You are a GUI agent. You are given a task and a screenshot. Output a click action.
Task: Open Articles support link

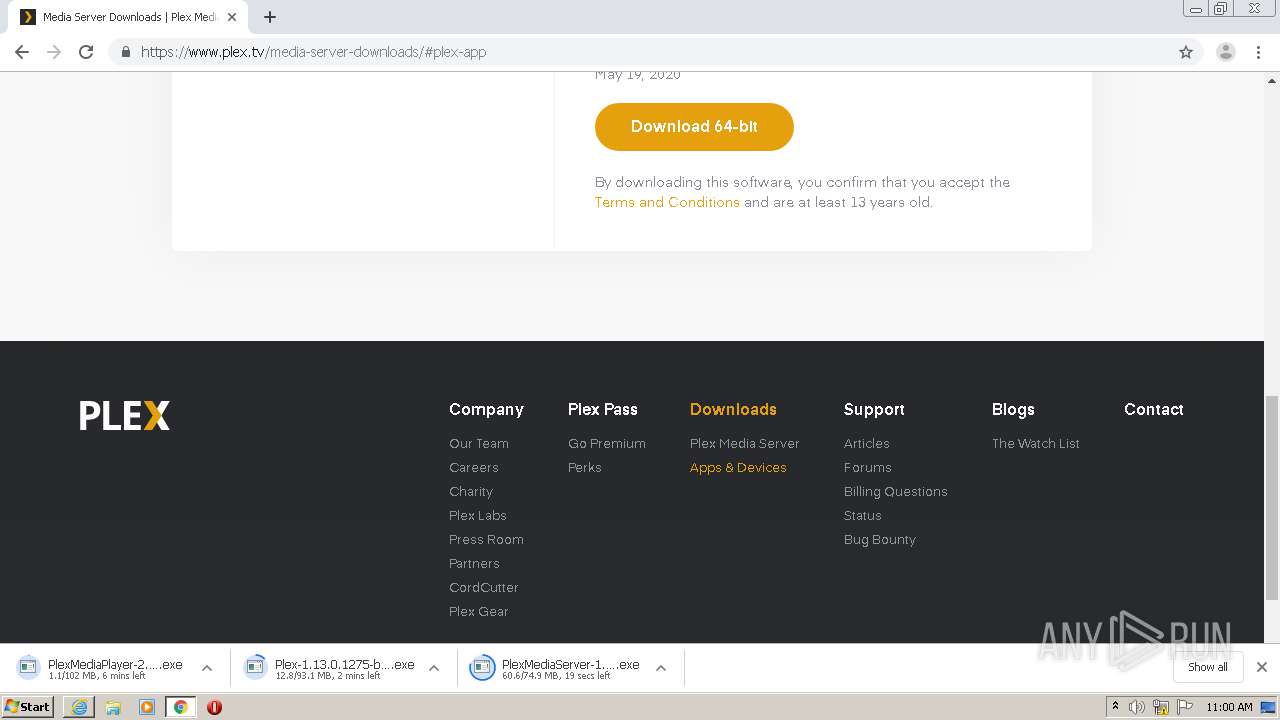tap(867, 443)
